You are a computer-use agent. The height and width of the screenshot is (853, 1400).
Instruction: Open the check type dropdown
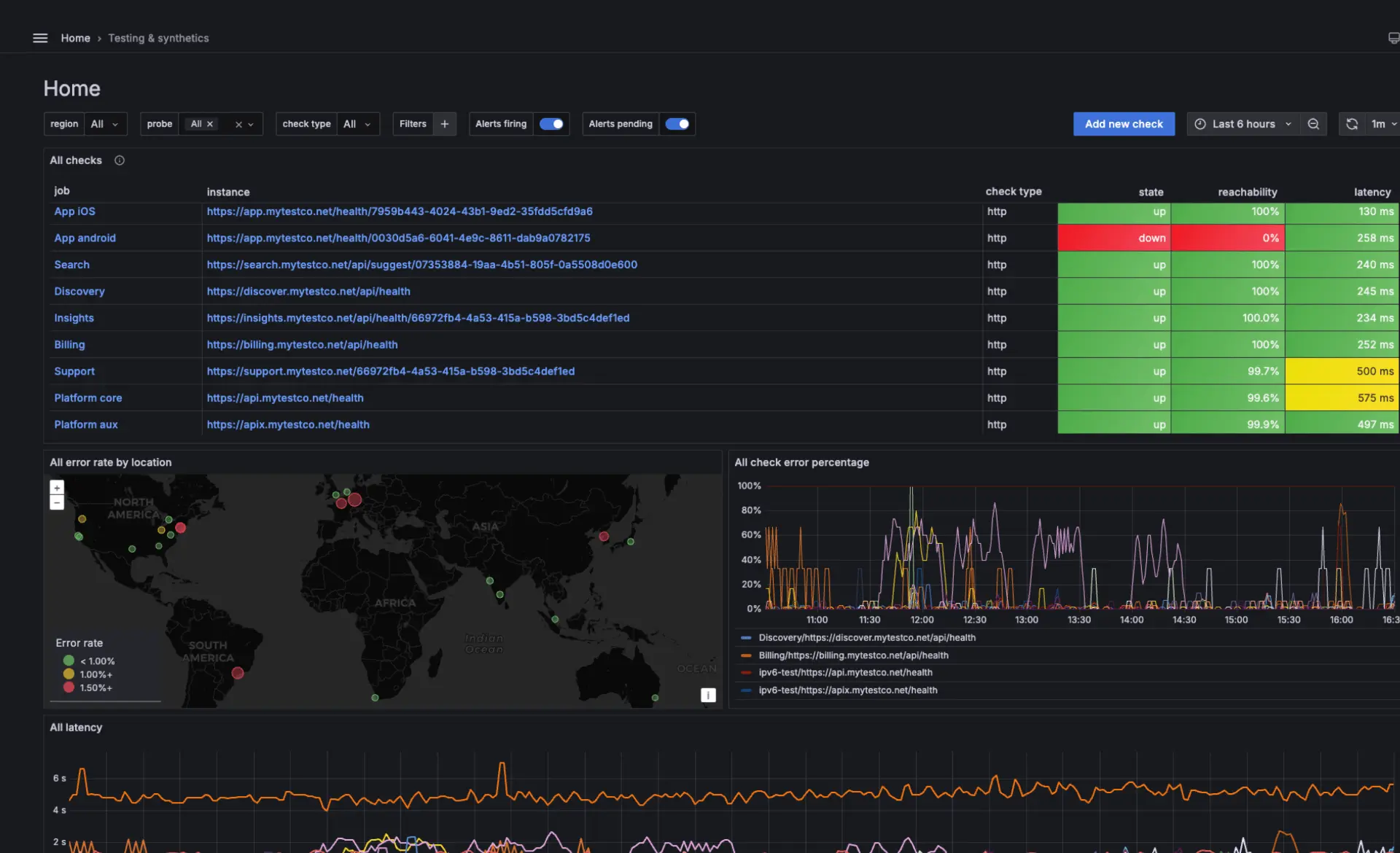pyautogui.click(x=358, y=124)
